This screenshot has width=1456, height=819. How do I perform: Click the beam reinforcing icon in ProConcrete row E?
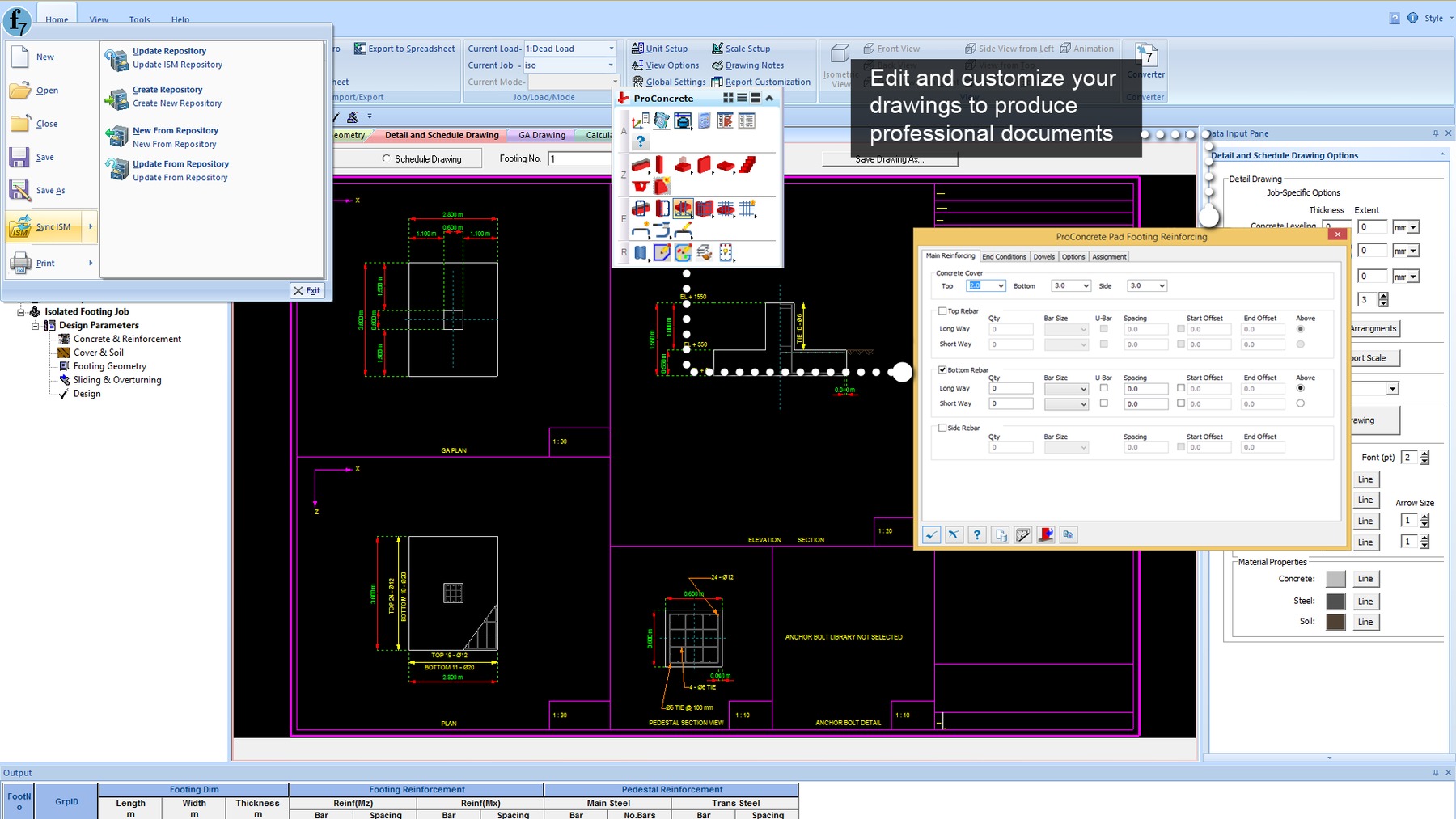641,209
